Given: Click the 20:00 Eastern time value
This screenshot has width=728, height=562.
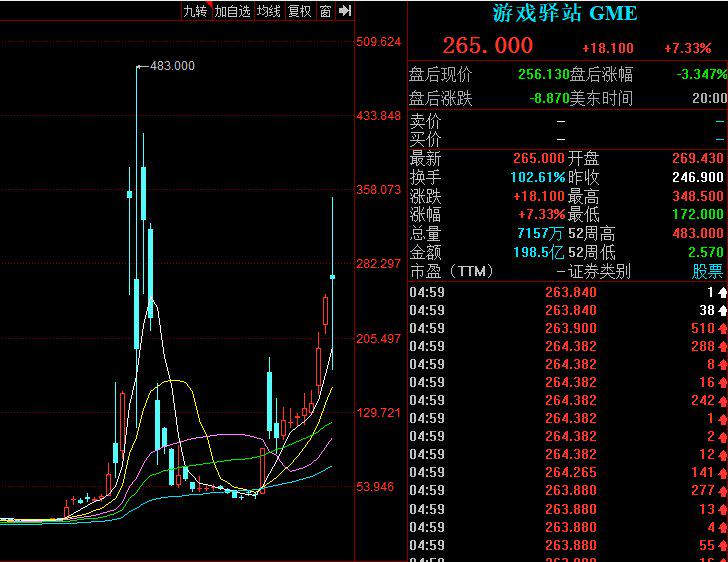Looking at the screenshot, I should [710, 98].
